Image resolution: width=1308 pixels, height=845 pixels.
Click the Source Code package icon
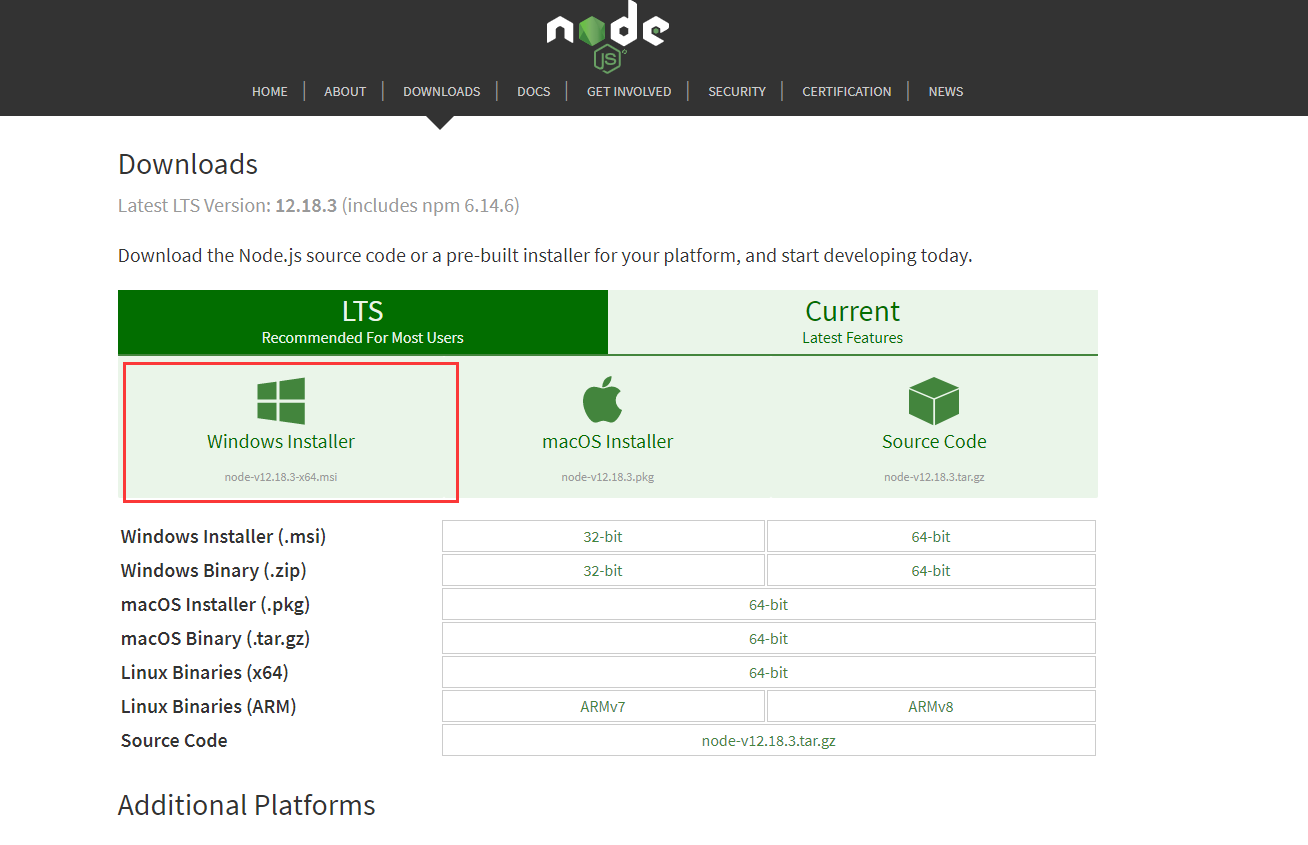pos(933,398)
